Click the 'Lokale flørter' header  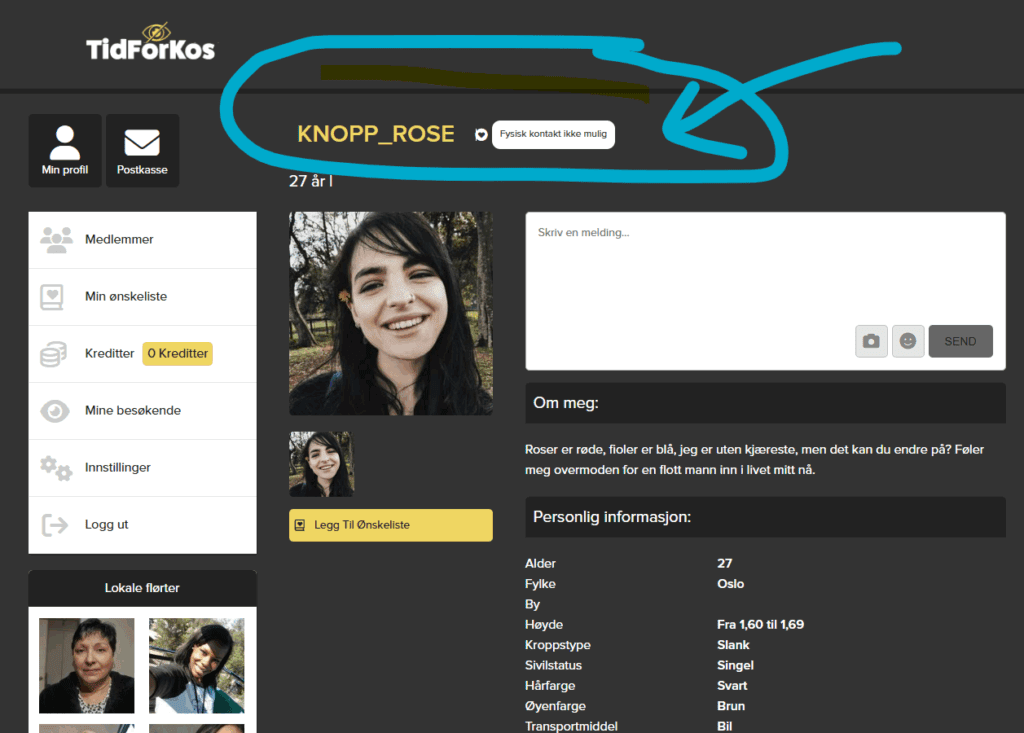(142, 588)
